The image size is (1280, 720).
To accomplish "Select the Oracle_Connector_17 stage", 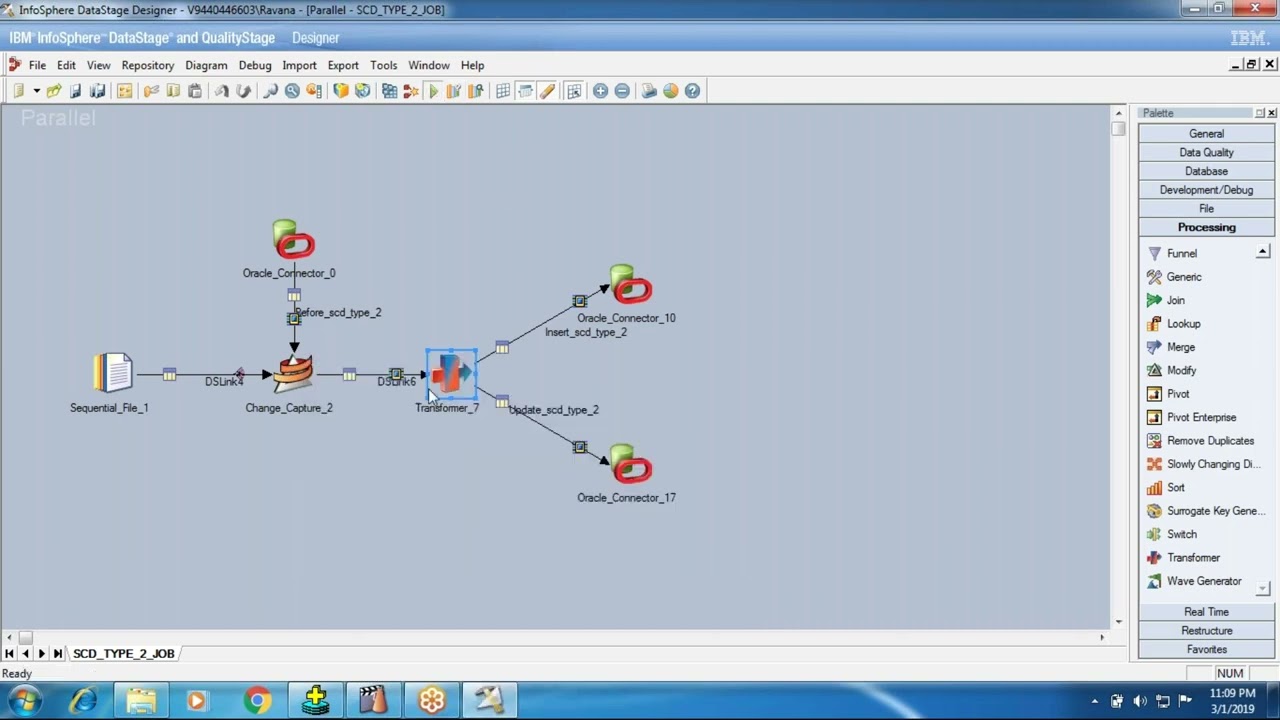I will [x=631, y=466].
